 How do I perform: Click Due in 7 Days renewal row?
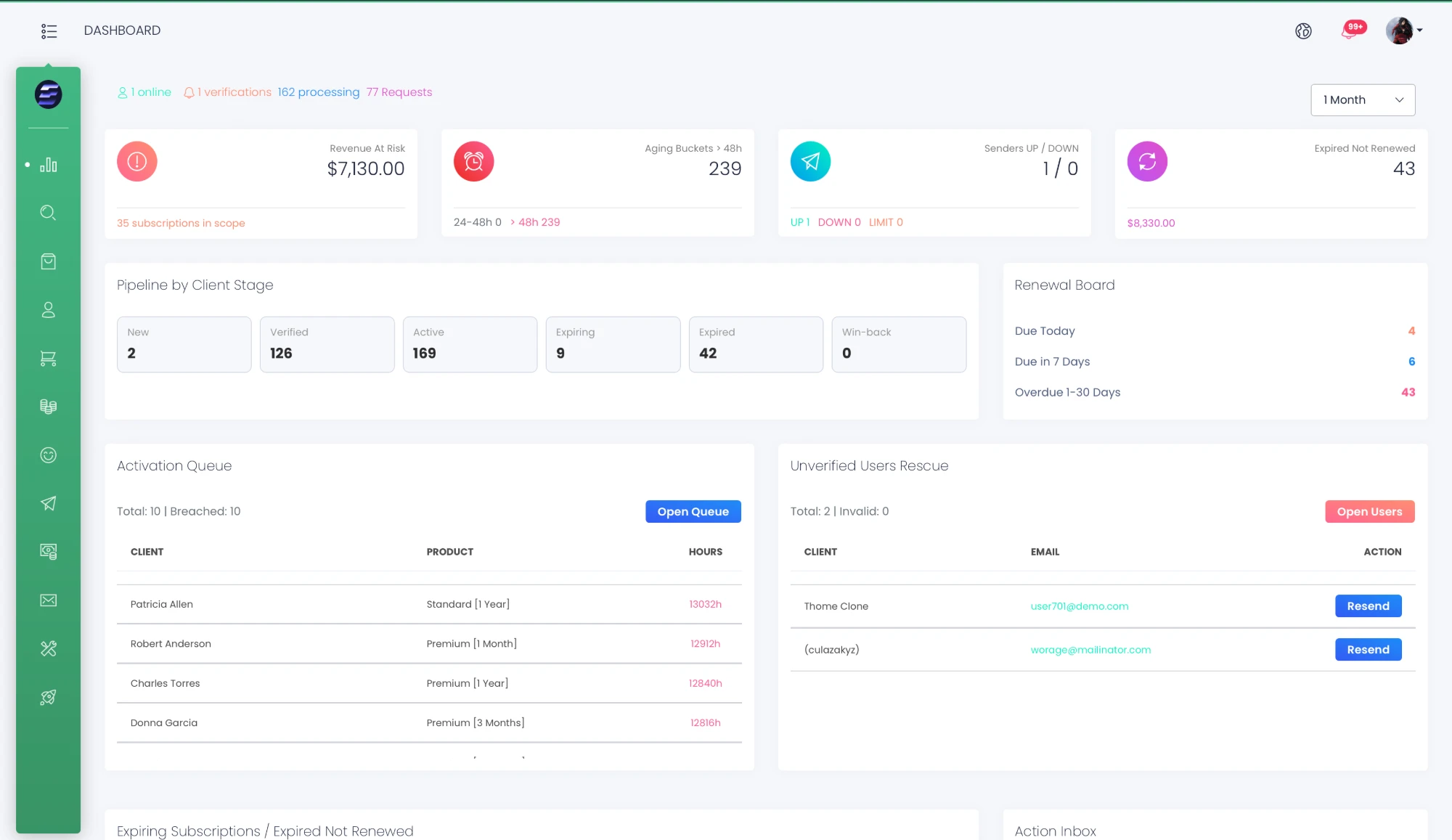(1215, 362)
